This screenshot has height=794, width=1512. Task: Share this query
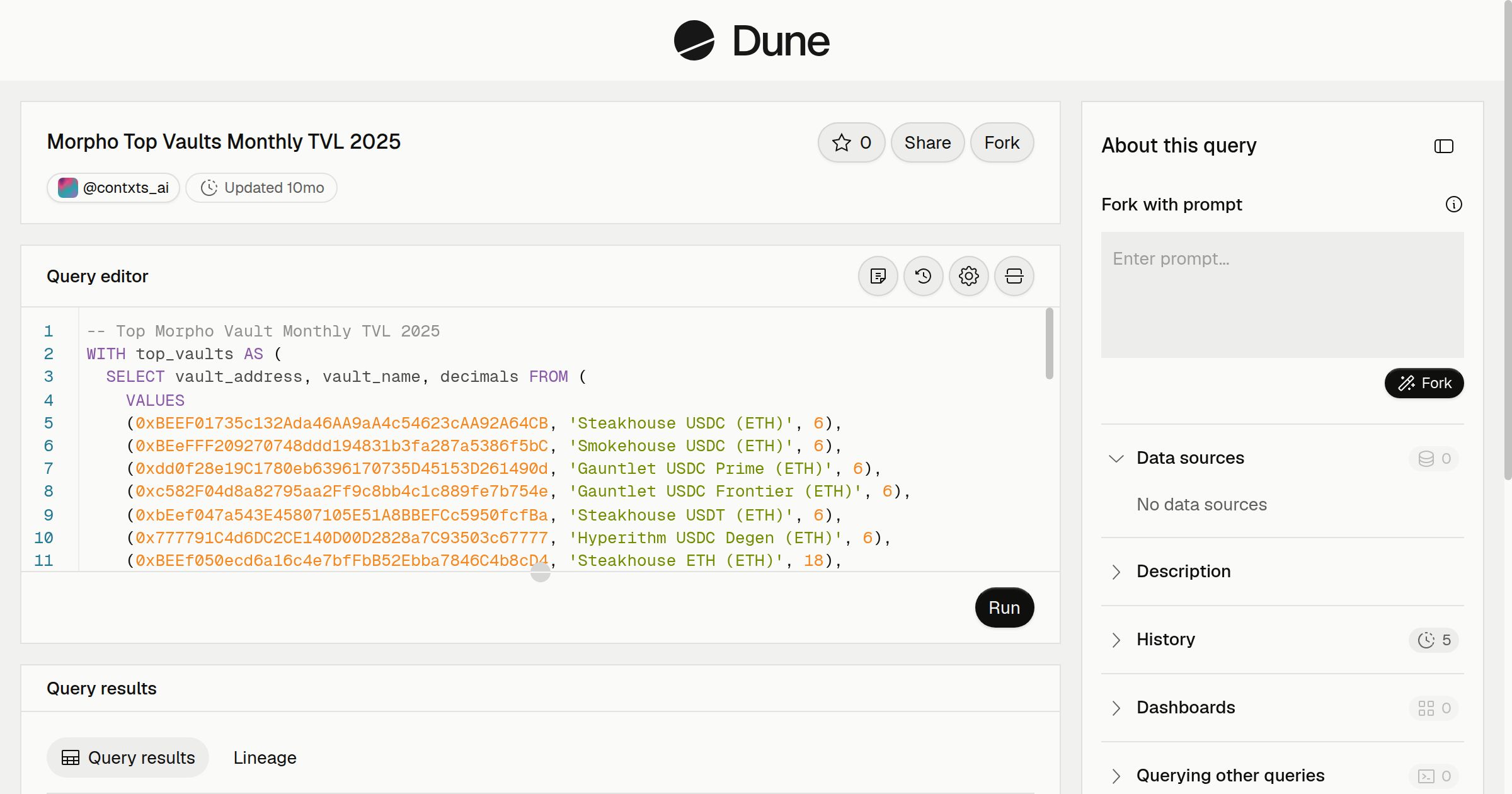coord(927,142)
